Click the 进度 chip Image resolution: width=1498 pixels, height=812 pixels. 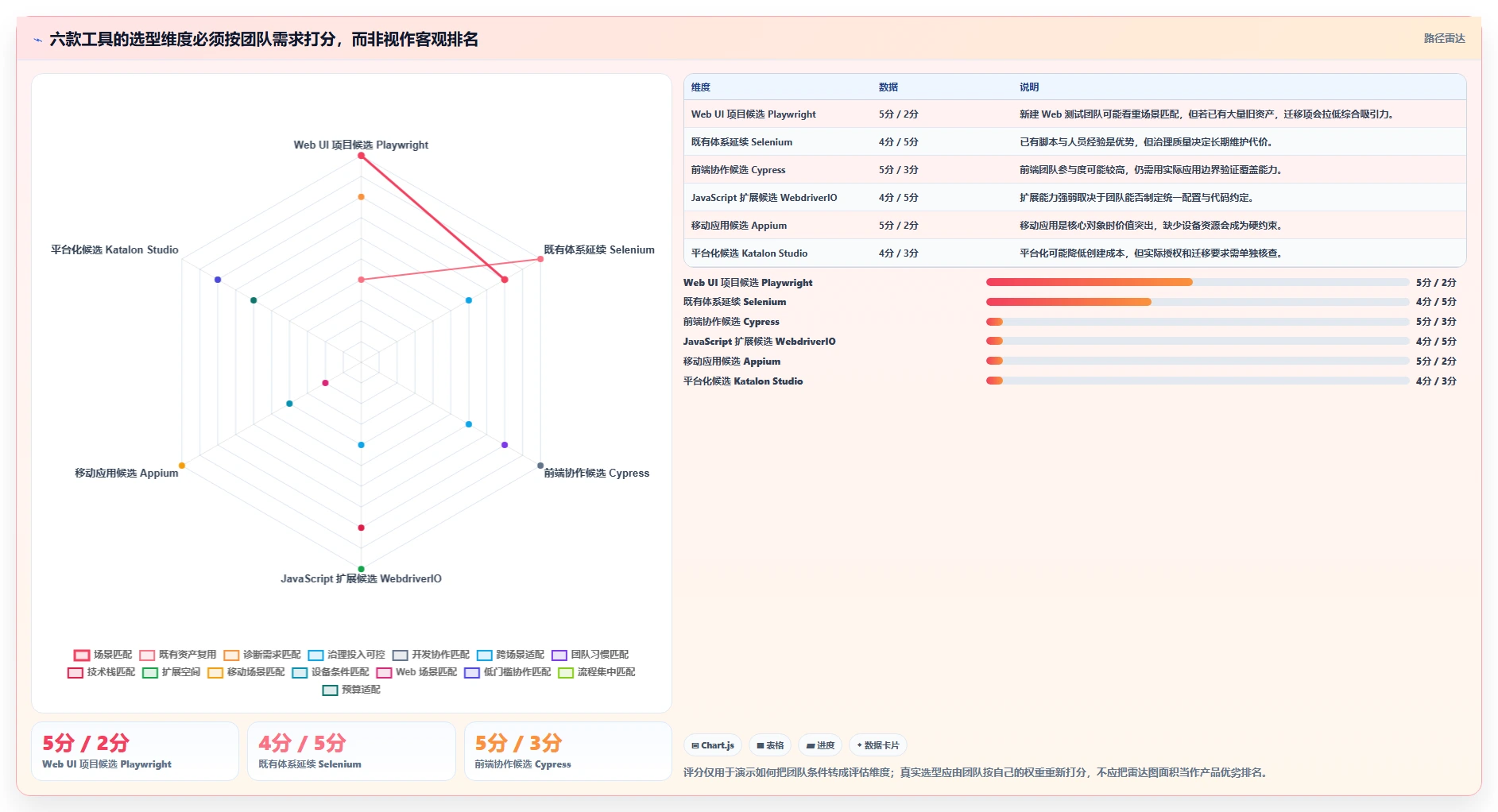pyautogui.click(x=820, y=745)
